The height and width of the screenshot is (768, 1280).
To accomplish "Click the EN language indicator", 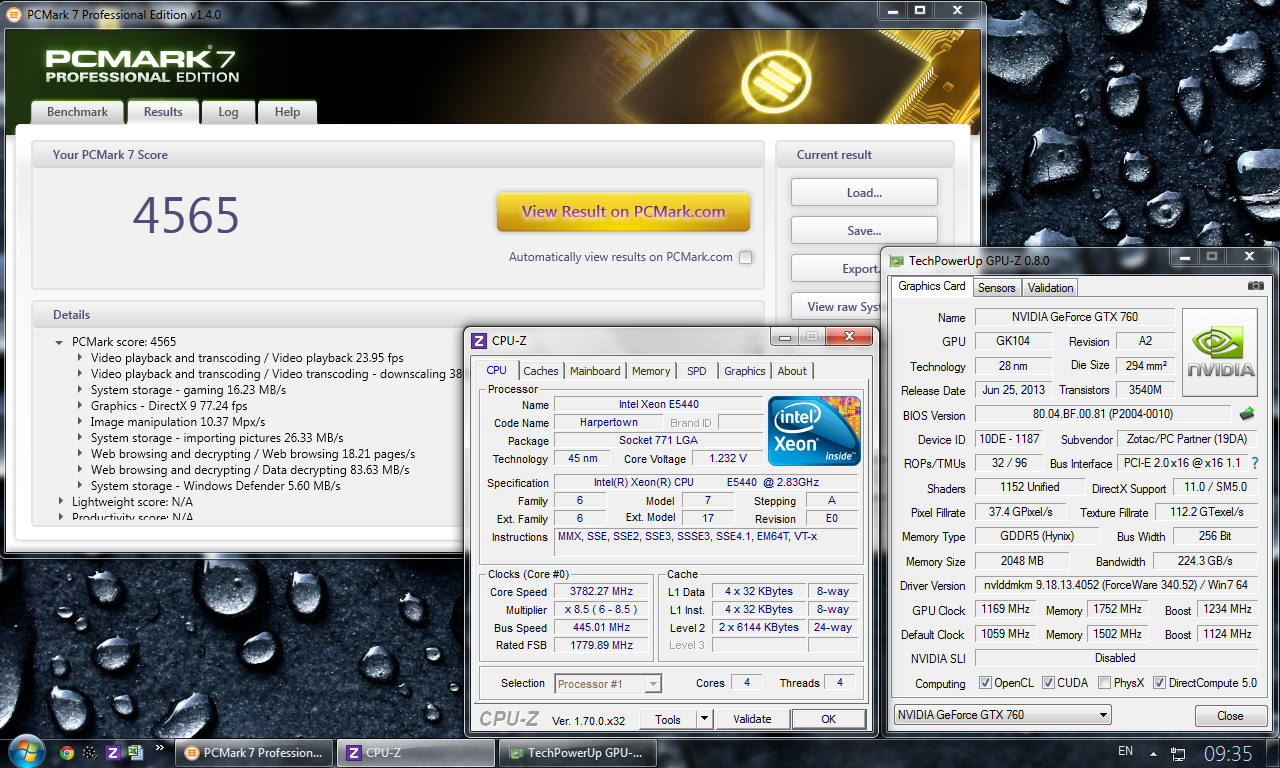I will click(1125, 751).
